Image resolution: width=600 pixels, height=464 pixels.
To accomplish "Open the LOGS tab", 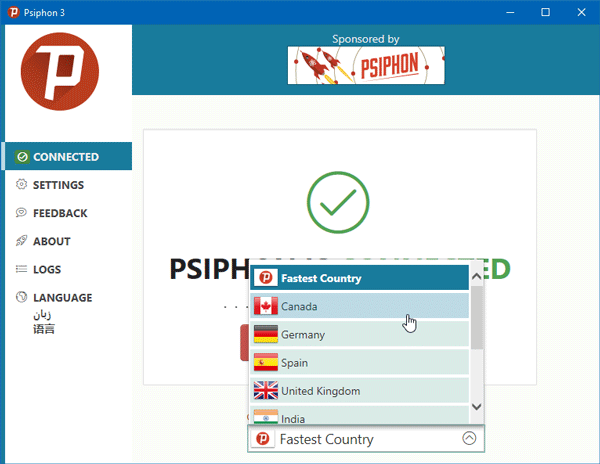I will (68, 269).
